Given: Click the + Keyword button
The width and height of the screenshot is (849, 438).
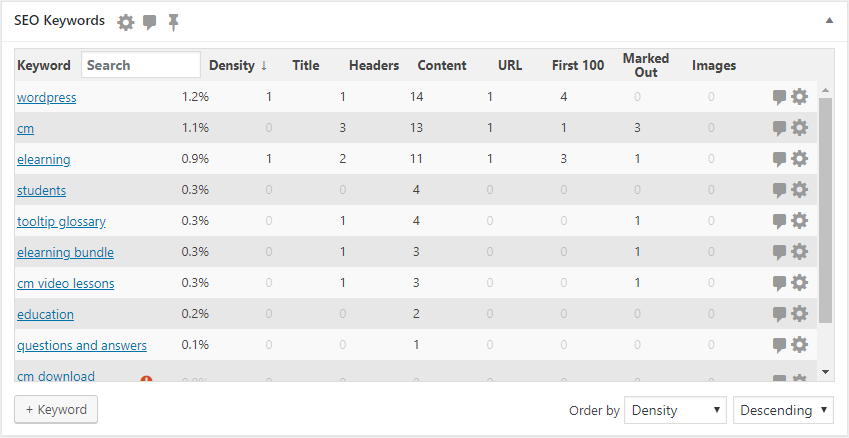Looking at the screenshot, I should [56, 409].
